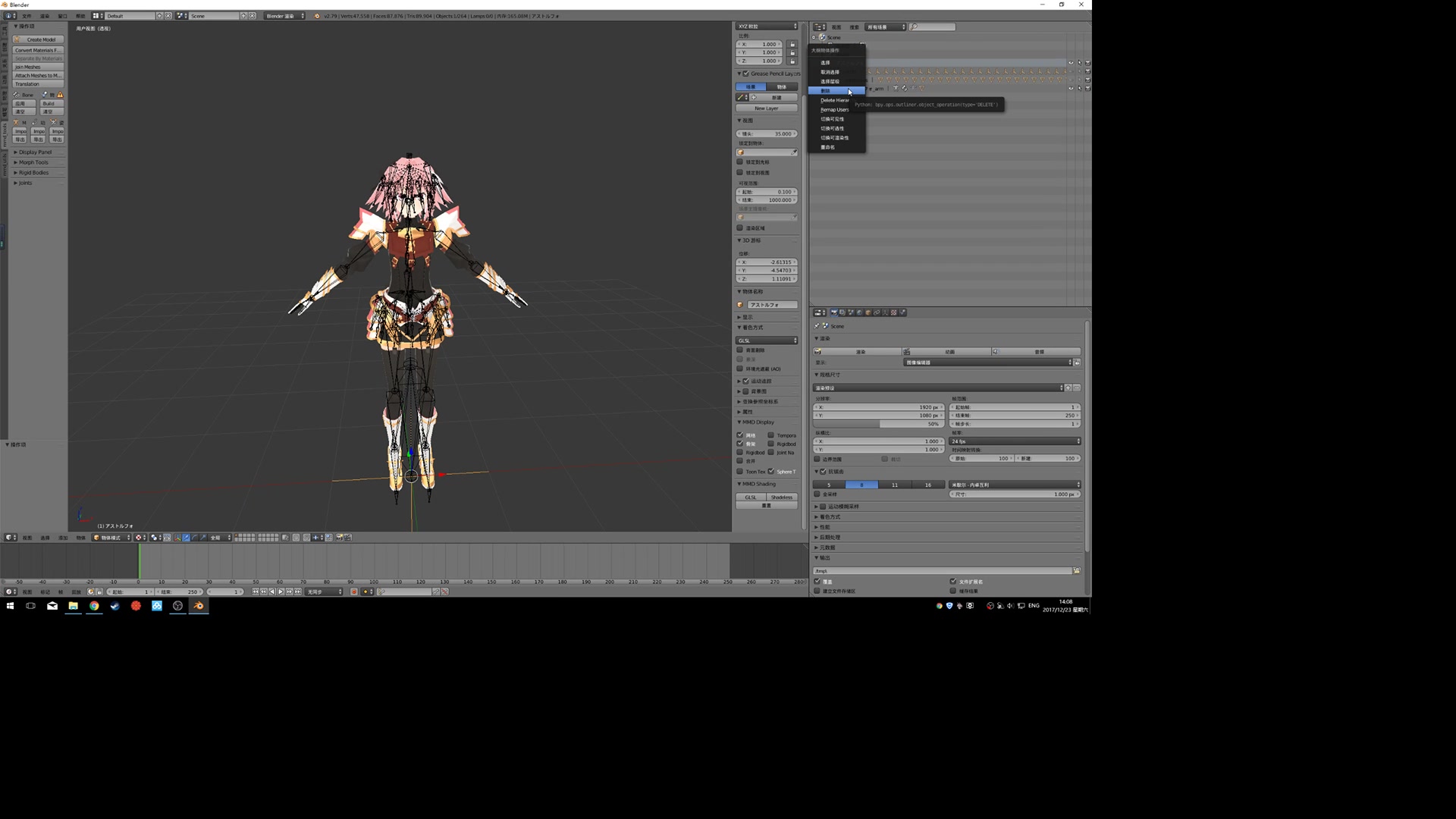Click the Join Meshes button

coord(38,67)
